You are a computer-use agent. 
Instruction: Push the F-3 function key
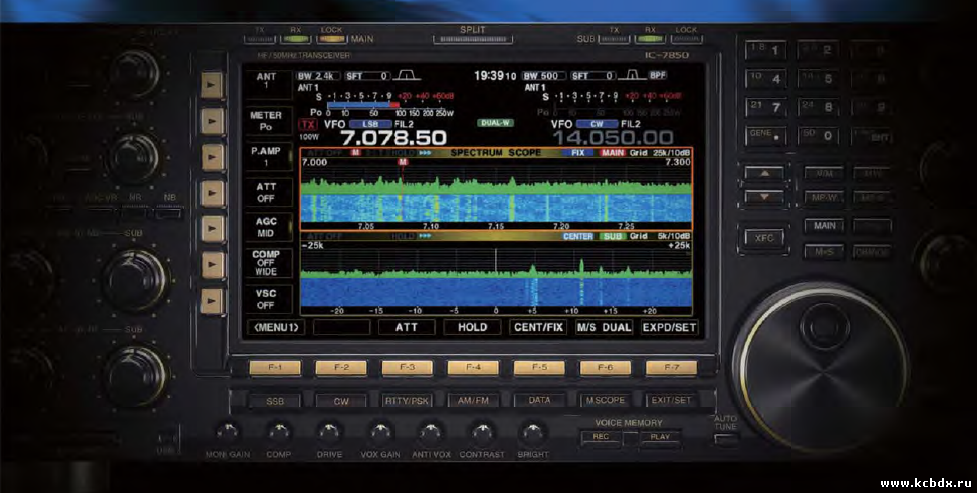(x=407, y=368)
